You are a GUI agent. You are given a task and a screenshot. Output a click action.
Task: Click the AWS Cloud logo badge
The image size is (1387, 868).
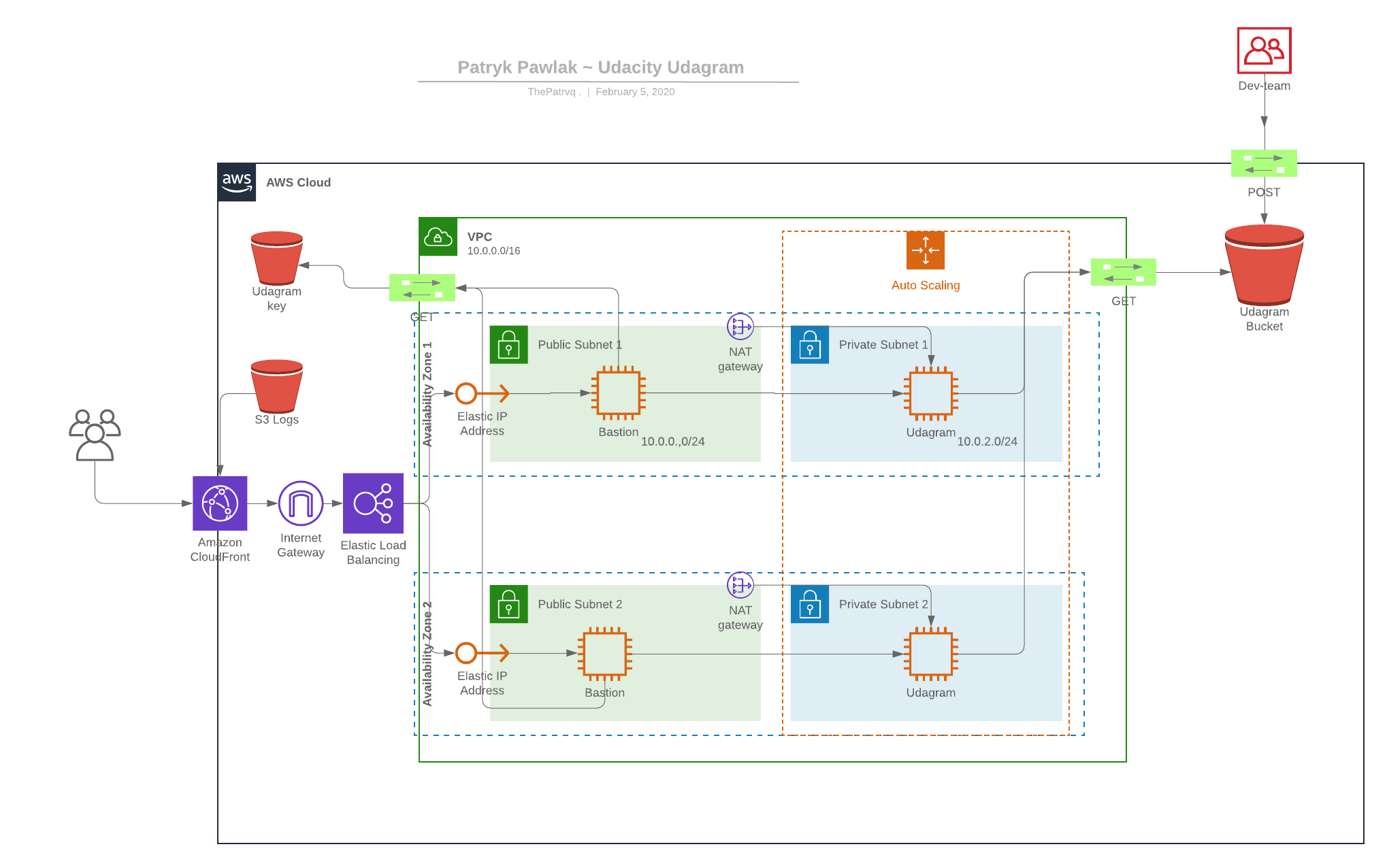click(237, 182)
